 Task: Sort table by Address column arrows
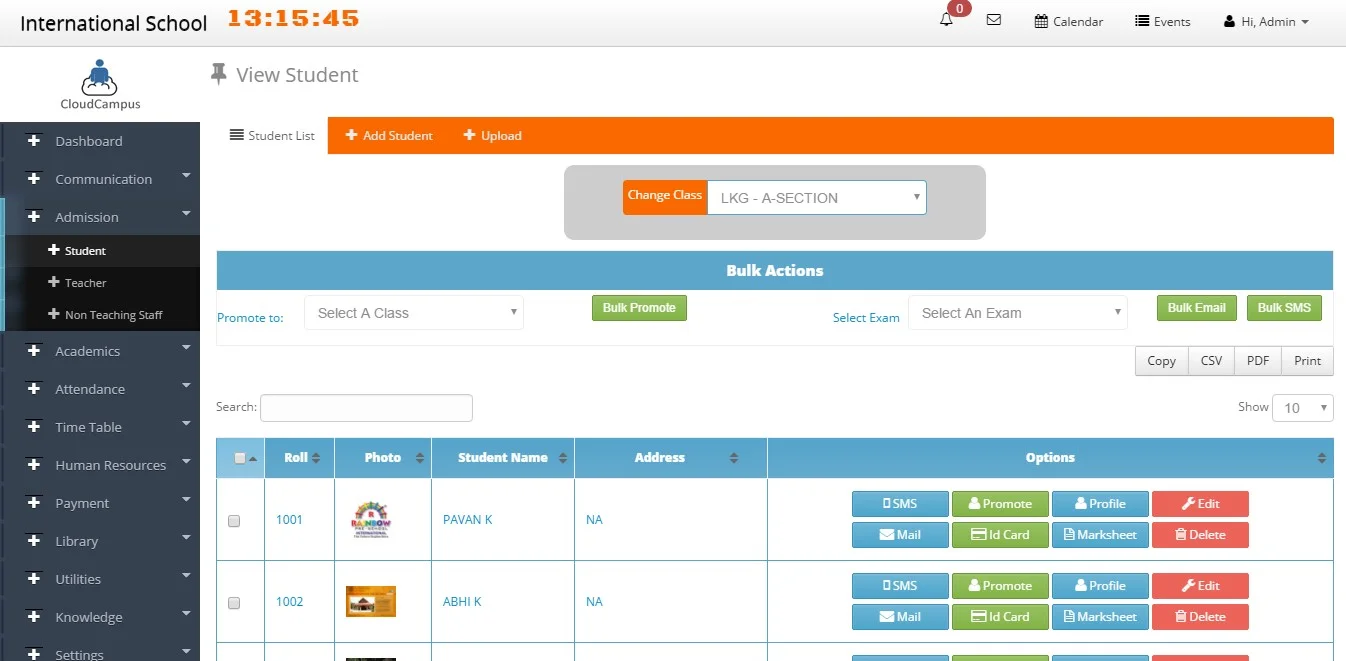pyautogui.click(x=734, y=458)
